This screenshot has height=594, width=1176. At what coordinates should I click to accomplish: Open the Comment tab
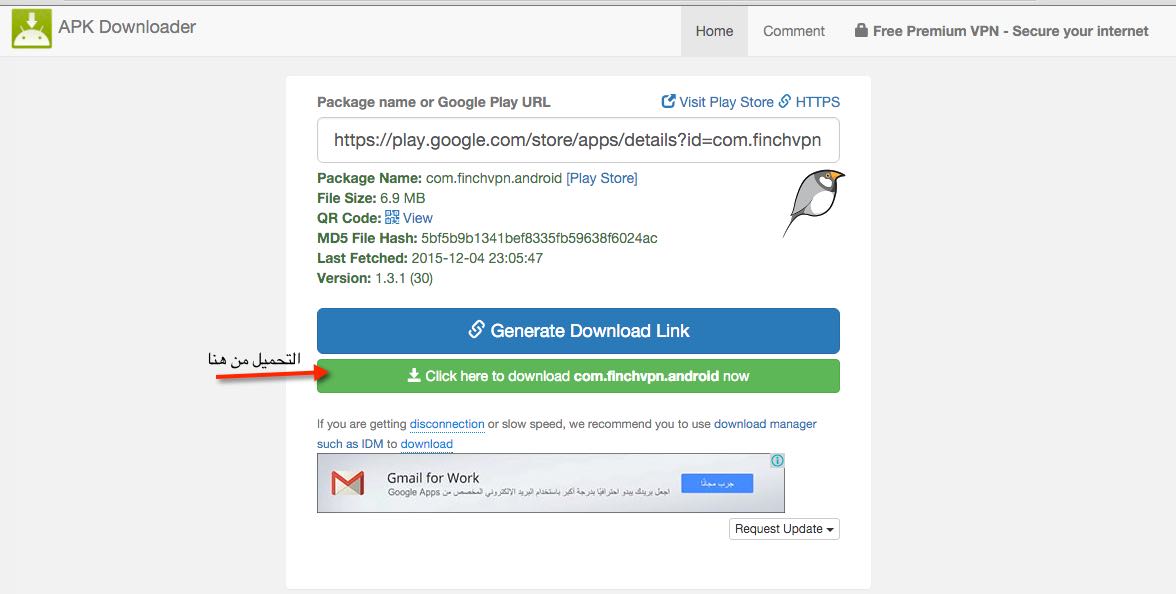coord(794,31)
